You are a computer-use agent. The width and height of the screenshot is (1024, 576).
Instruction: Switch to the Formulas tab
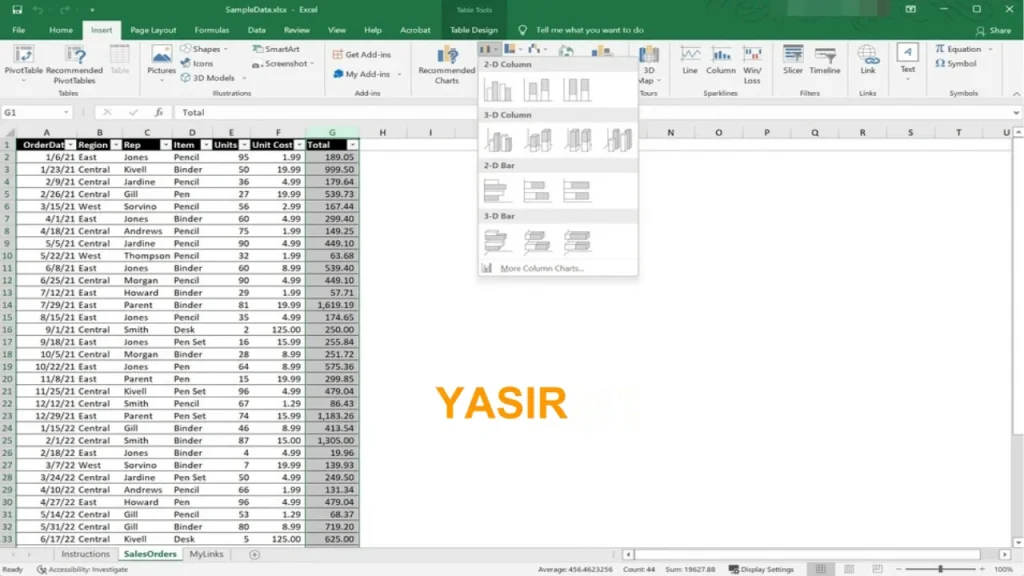point(212,30)
